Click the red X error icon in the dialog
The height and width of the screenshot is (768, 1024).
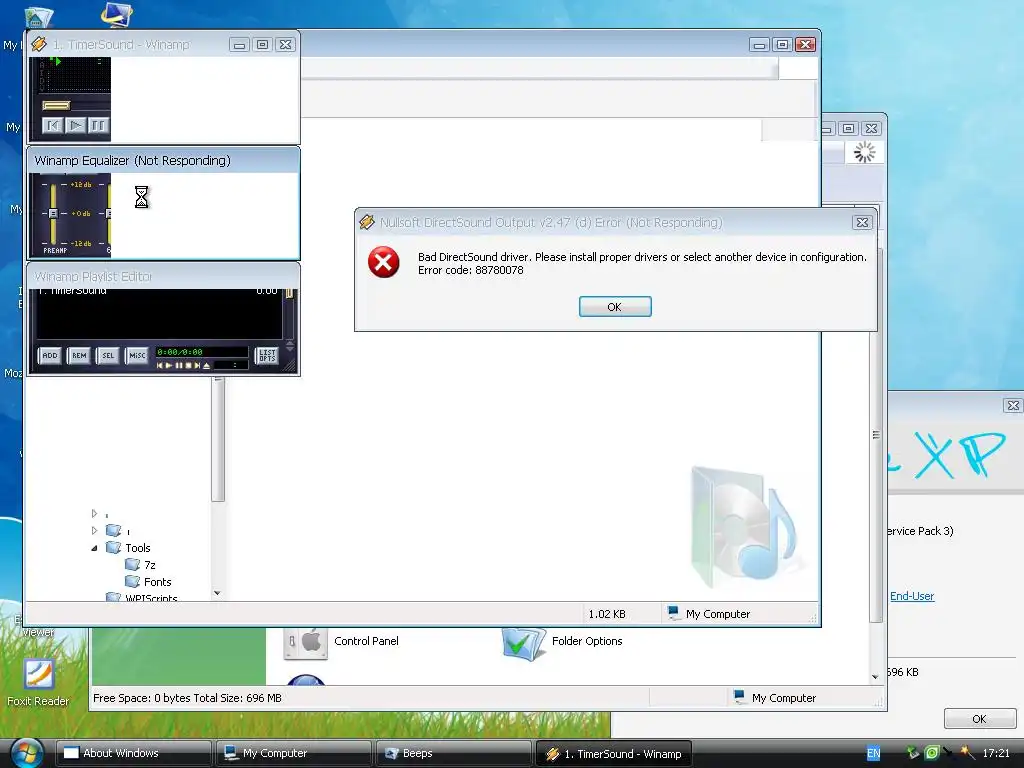(383, 263)
